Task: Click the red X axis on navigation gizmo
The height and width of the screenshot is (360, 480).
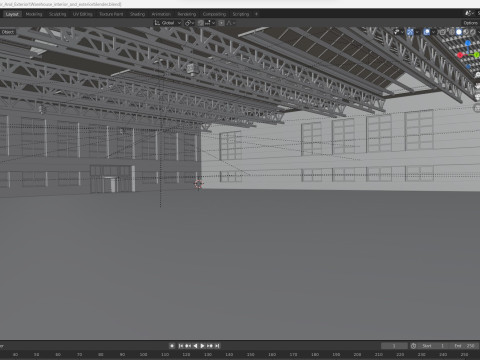Action: point(460,55)
